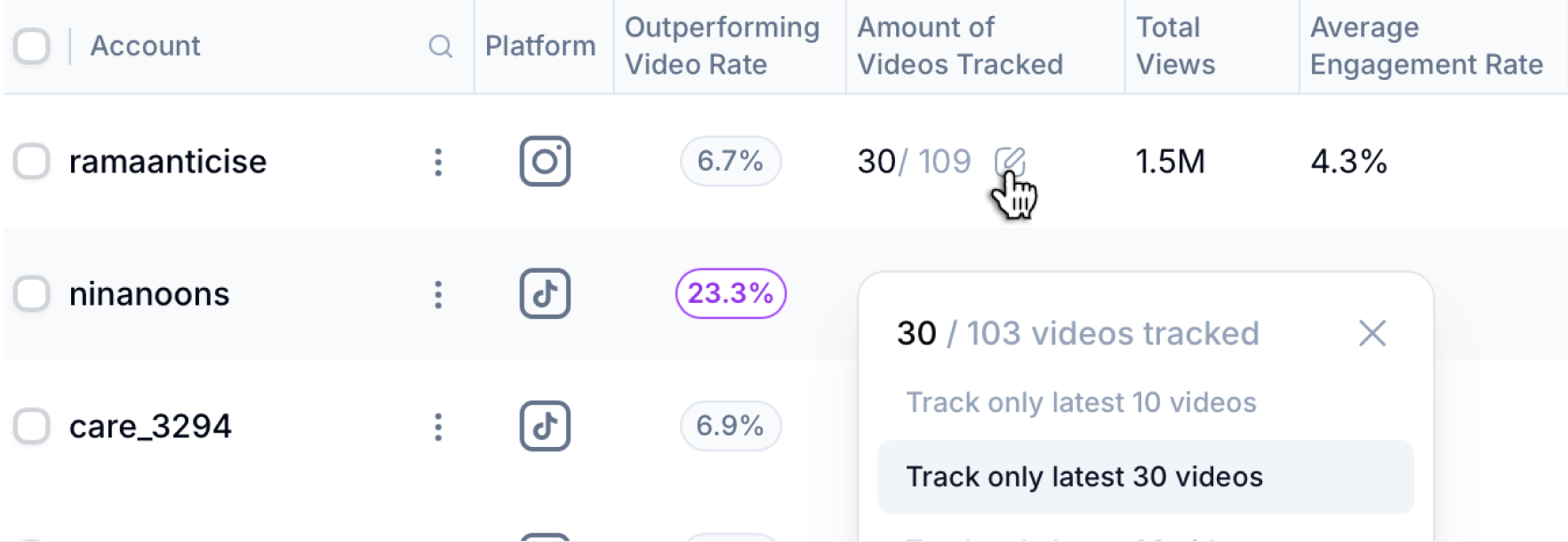The height and width of the screenshot is (542, 1568).
Task: Click the Instagram platform icon for ramaanticise
Action: 545,161
